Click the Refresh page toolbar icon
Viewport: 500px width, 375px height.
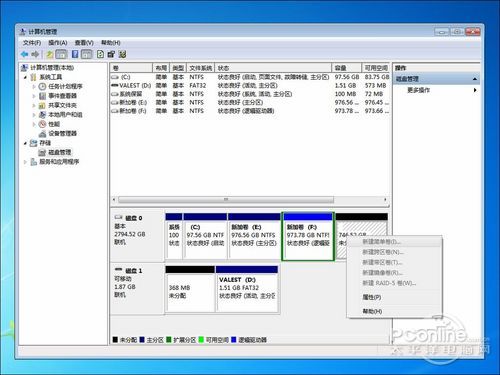coord(100,54)
